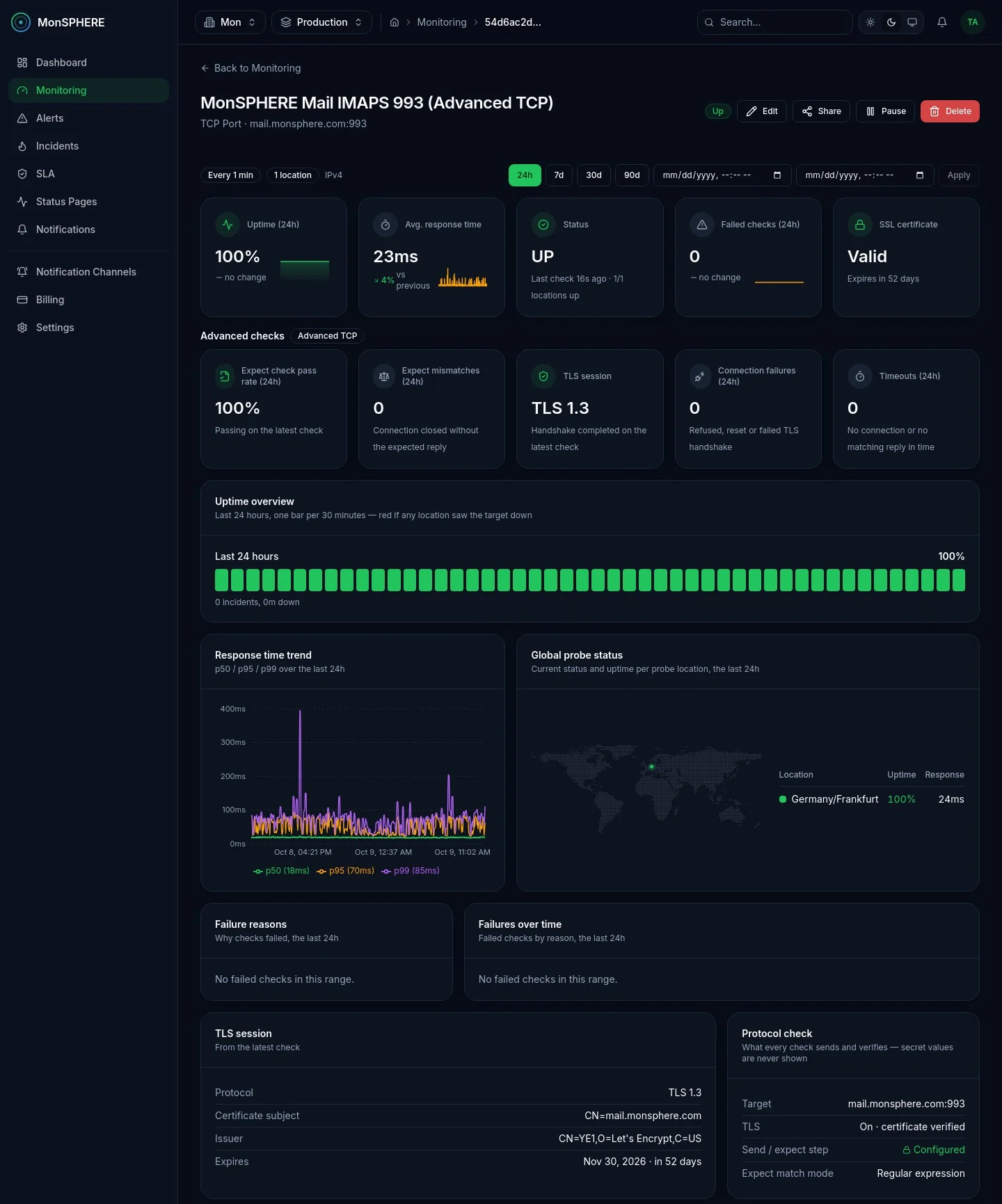Click the MonSPHERE logo icon
This screenshot has height=1204, width=1002.
pos(21,22)
